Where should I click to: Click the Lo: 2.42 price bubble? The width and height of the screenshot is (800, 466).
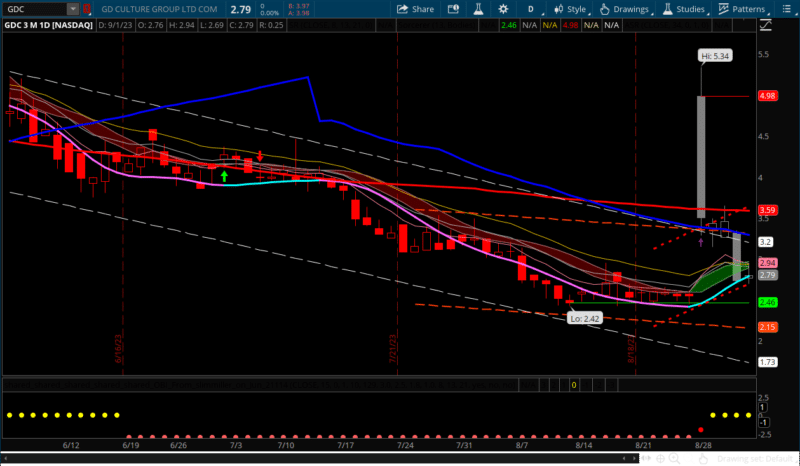(x=585, y=318)
